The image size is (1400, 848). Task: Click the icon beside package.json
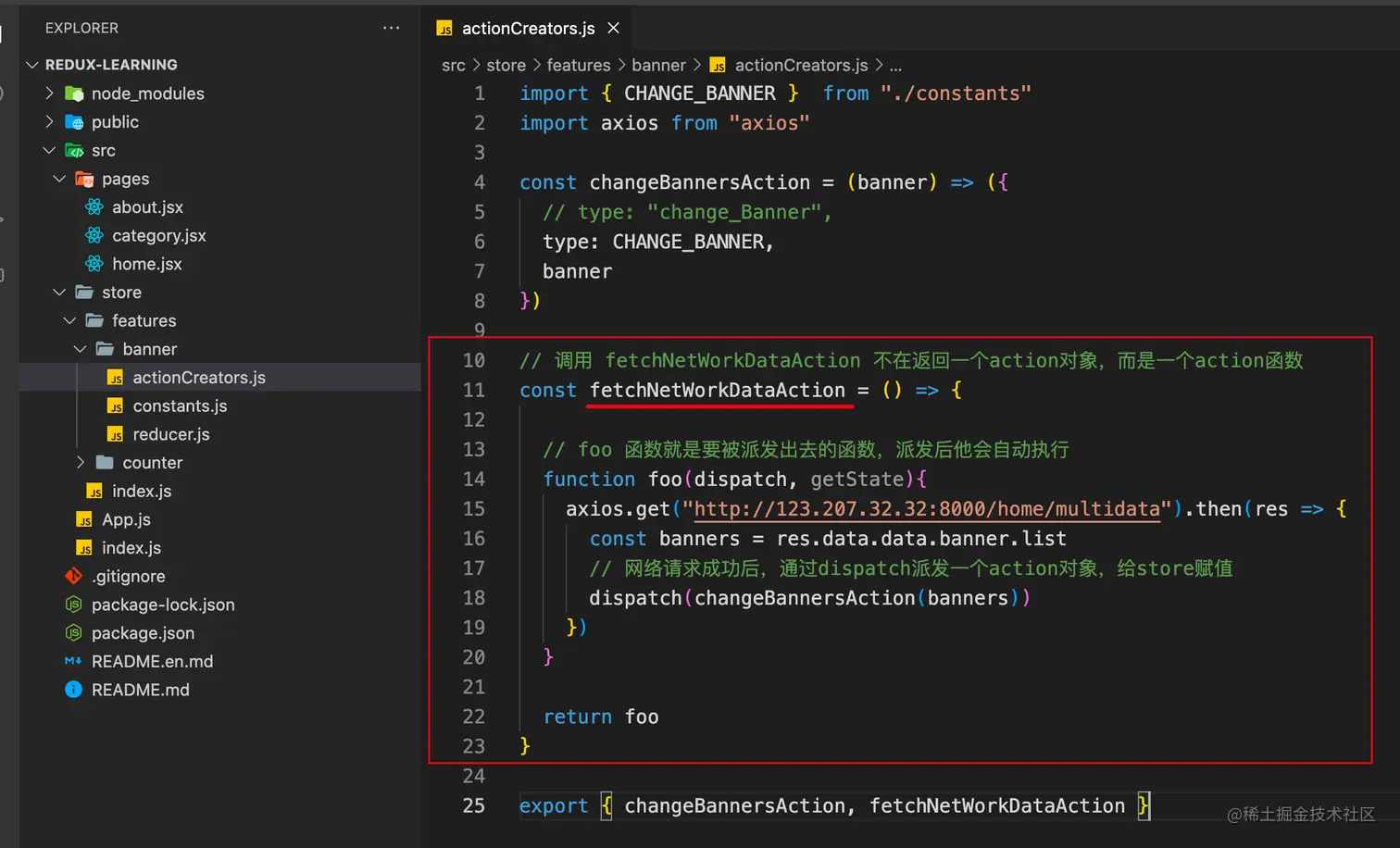[x=74, y=633]
